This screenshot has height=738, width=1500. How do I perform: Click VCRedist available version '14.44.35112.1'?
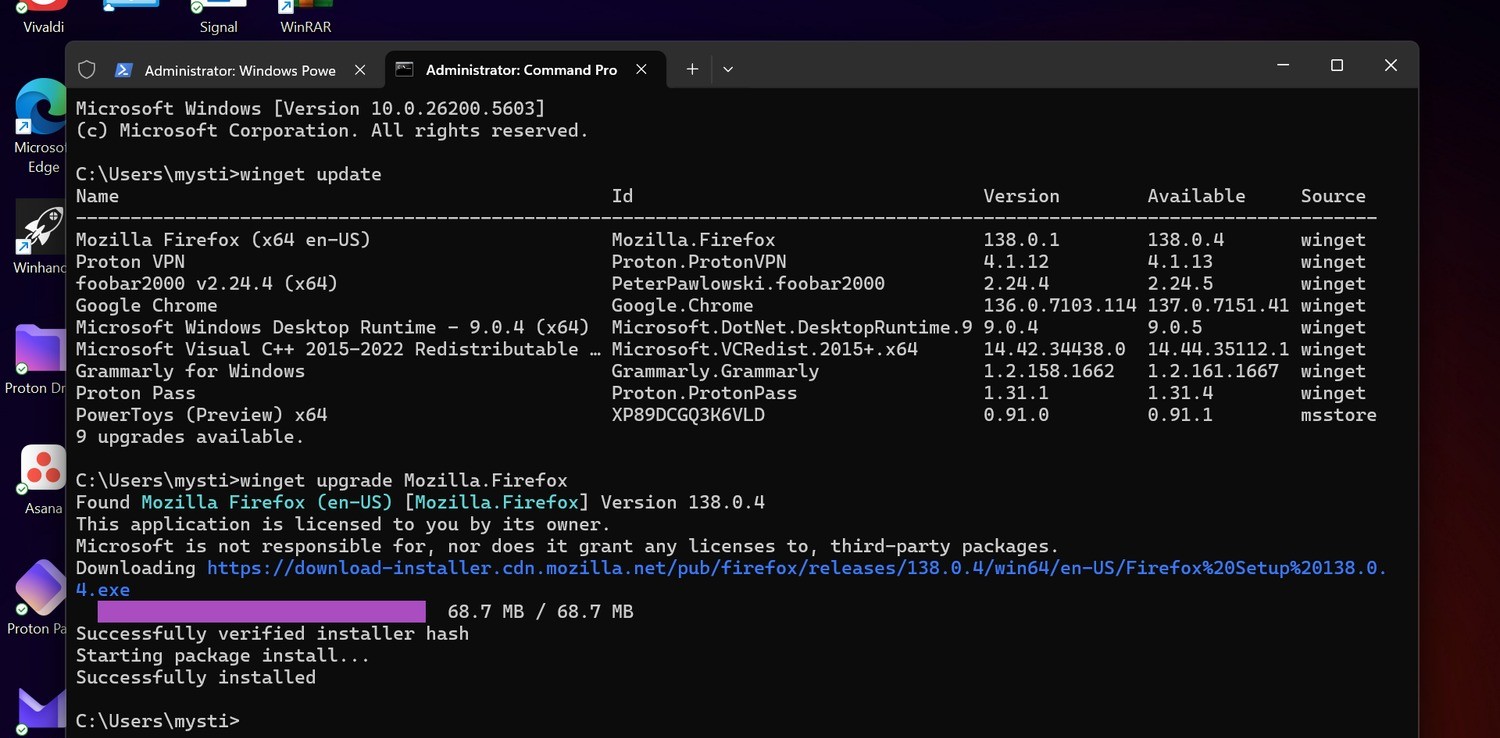click(1218, 350)
